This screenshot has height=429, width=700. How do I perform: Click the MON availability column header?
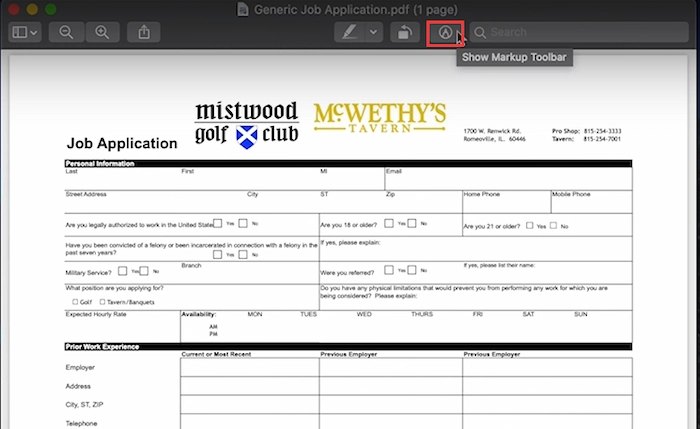coord(255,314)
